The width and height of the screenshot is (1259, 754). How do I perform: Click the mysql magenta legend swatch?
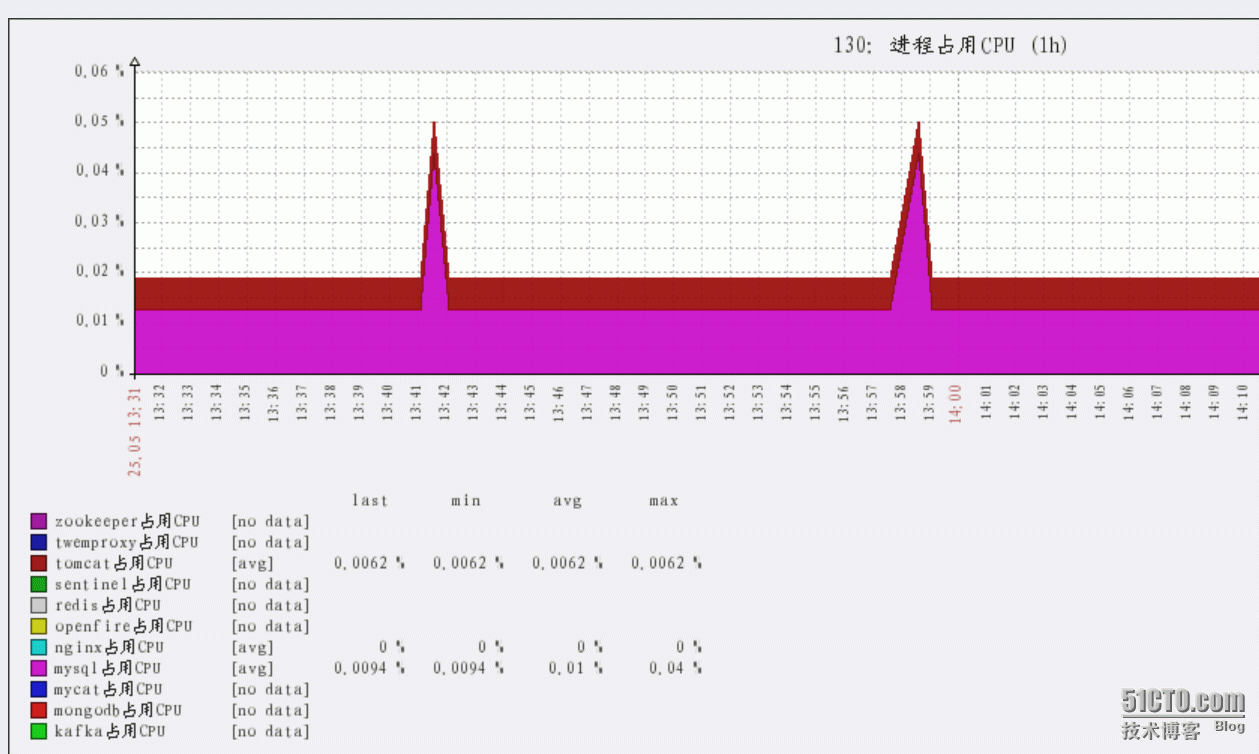coord(39,668)
